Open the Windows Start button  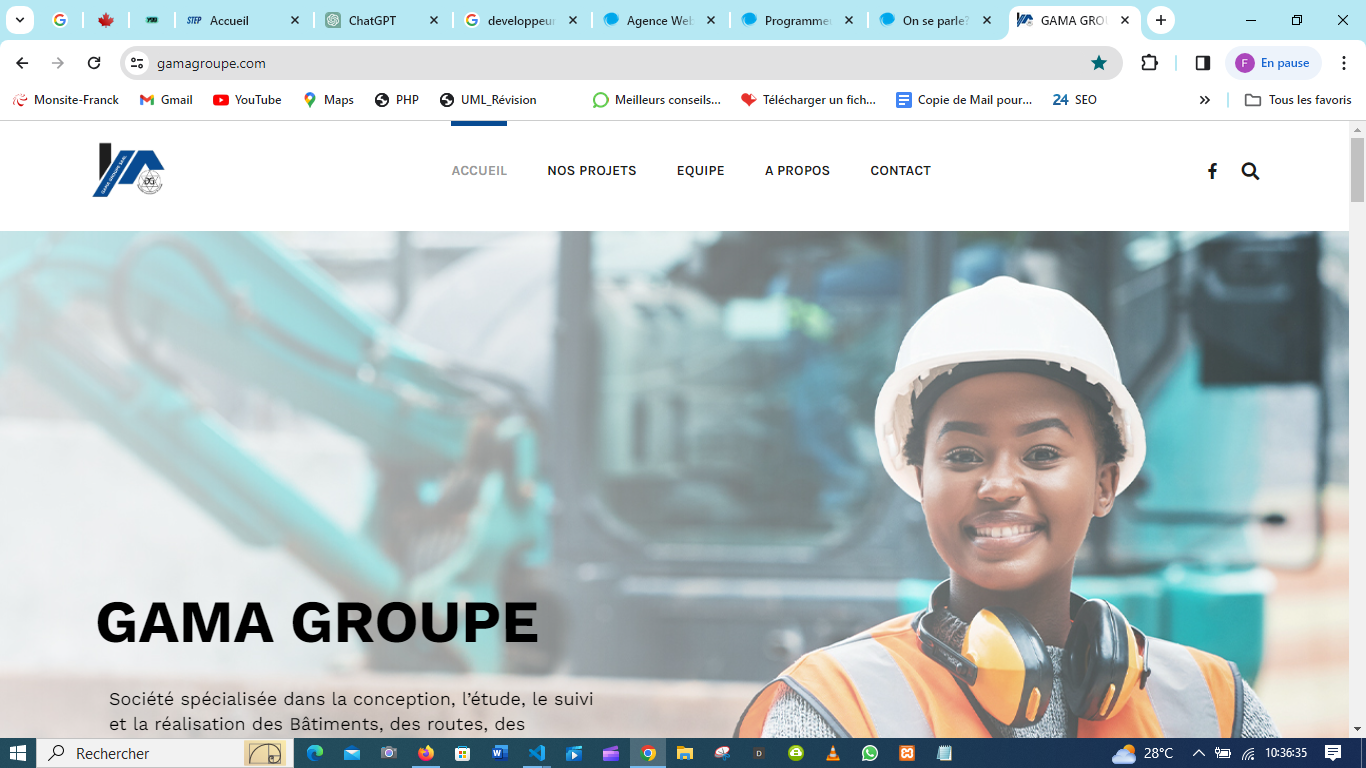click(x=18, y=753)
